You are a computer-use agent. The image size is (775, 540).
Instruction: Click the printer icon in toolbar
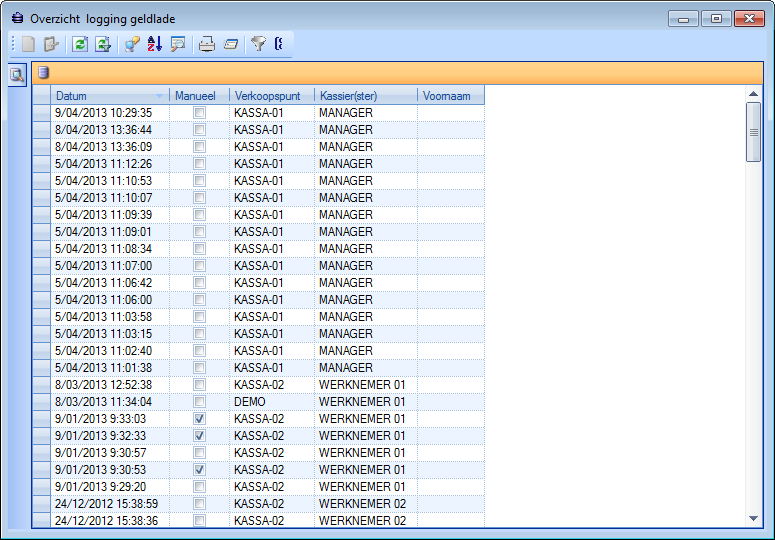point(206,43)
